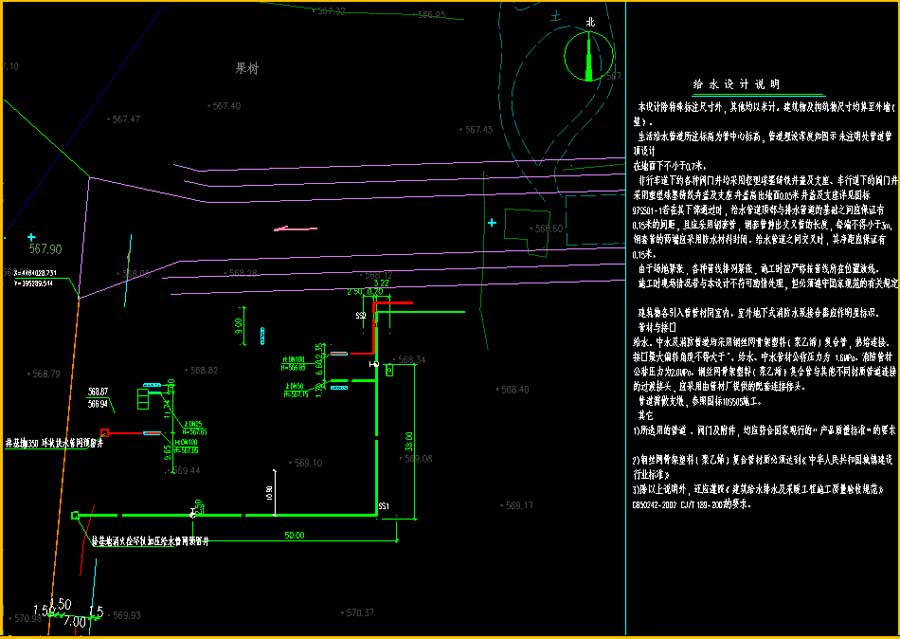This screenshot has width=900, height=639.
Task: Select the SS2 pipe junction label
Action: coord(361,315)
